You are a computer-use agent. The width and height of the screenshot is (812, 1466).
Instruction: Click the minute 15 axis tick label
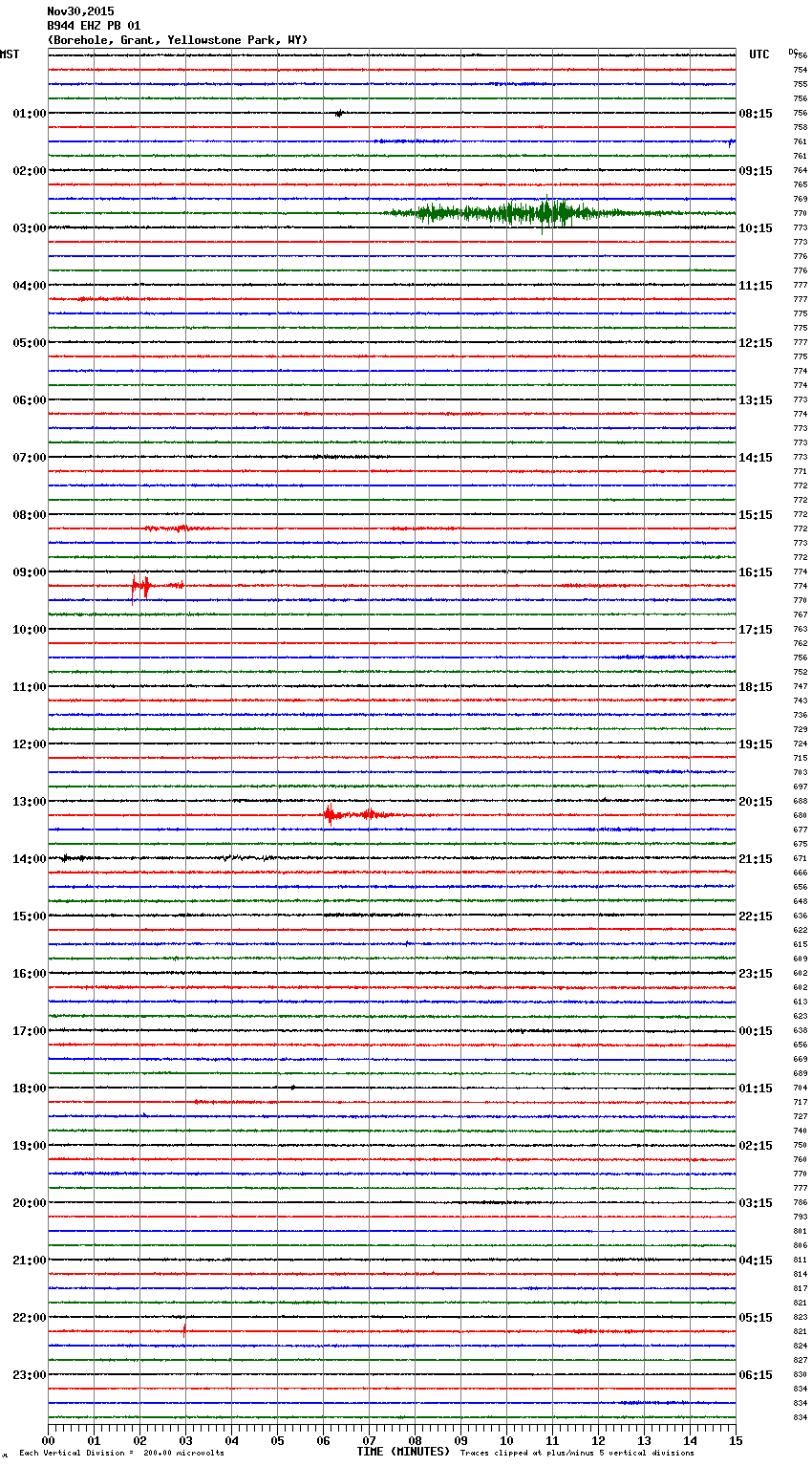point(736,1440)
